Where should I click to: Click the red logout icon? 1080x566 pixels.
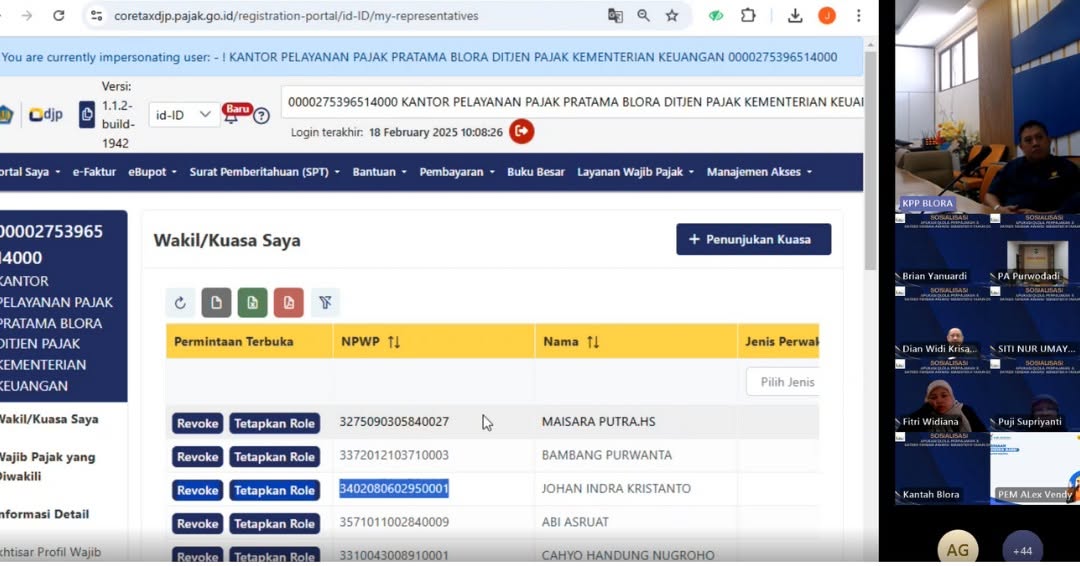click(521, 132)
